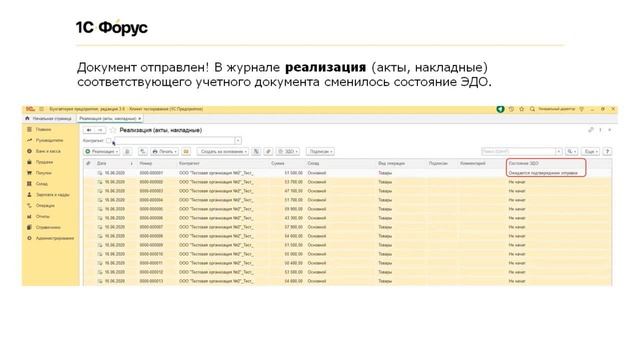Image resolution: width=640 pixels, height=360 pixels.
Task: Click into the Контрагент filter input field
Action: (x=174, y=141)
